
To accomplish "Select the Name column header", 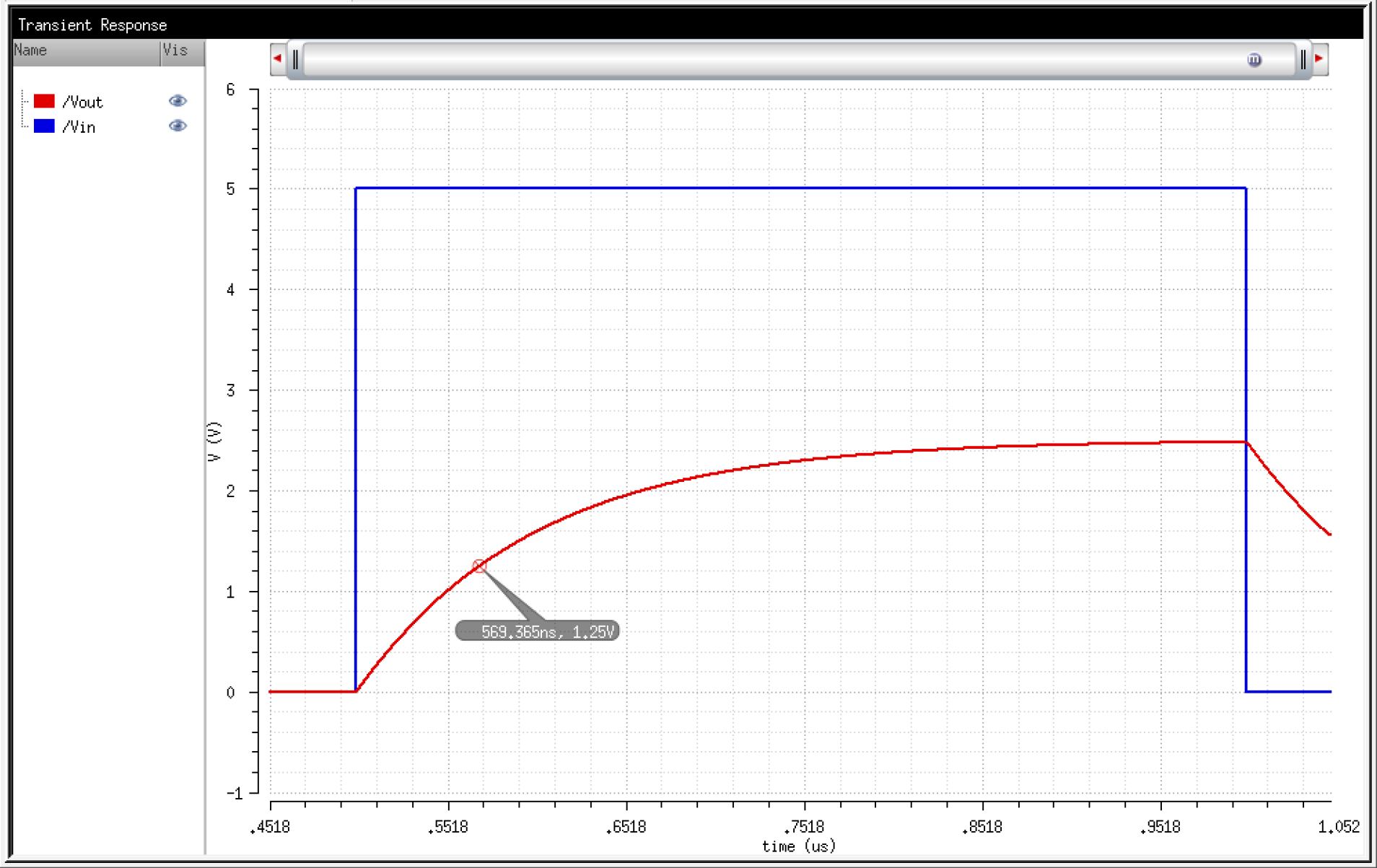I will pos(32,51).
